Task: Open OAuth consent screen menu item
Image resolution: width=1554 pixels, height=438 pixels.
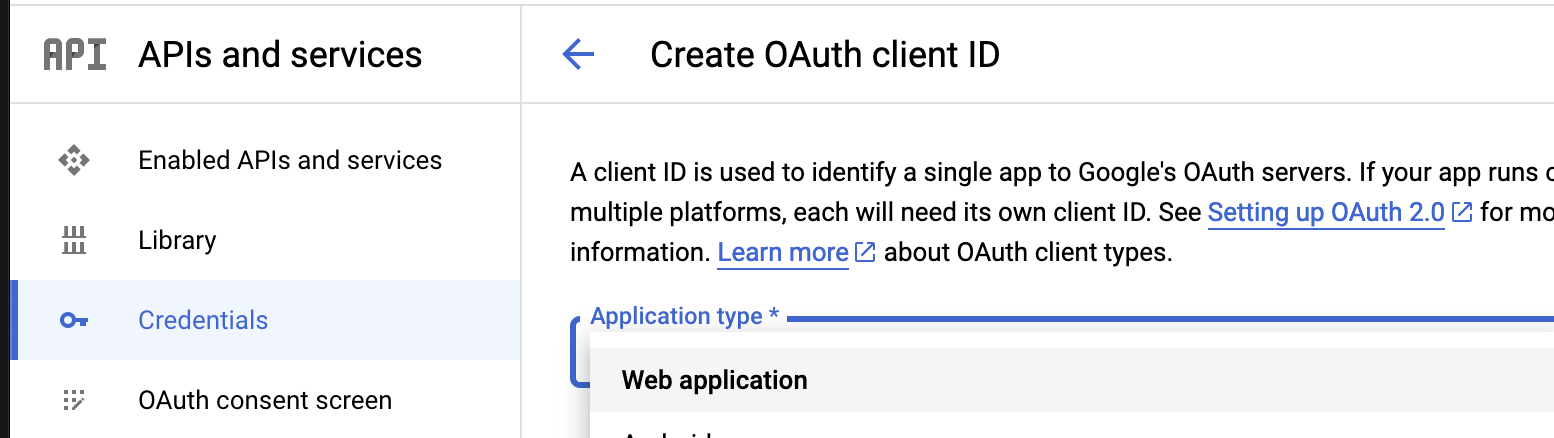Action: (x=265, y=400)
